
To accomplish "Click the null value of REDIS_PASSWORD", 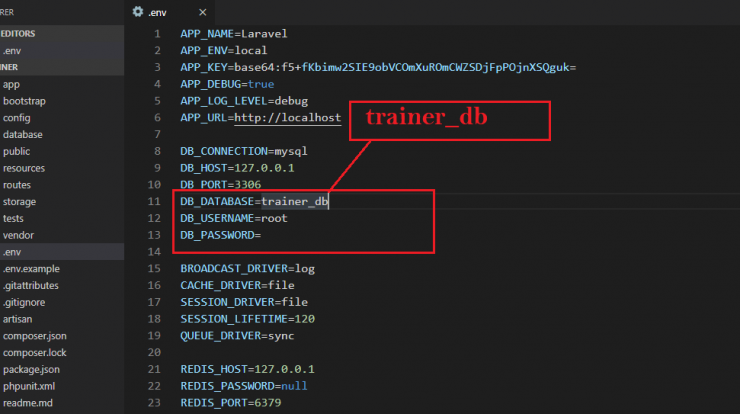I will tap(294, 386).
